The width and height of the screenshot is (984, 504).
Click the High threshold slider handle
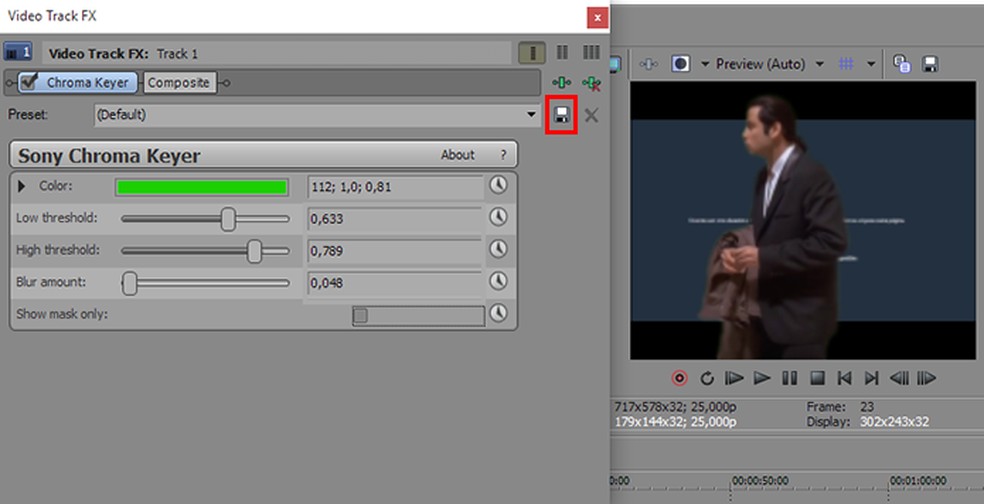(x=254, y=251)
